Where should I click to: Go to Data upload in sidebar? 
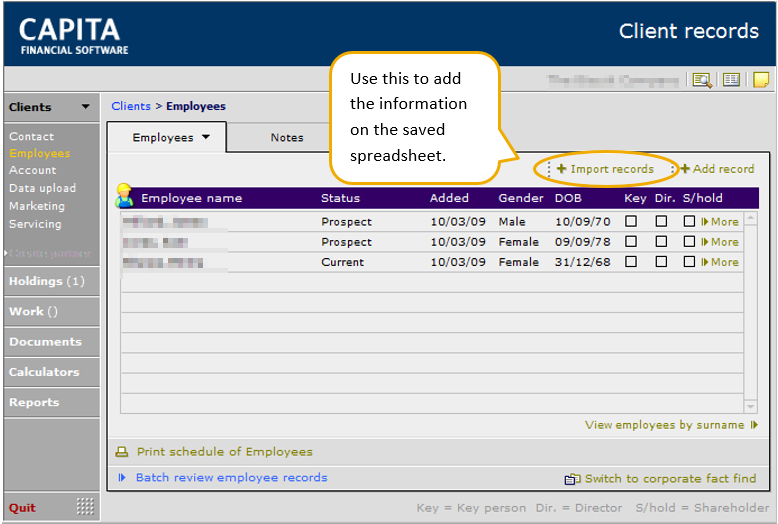[43, 188]
